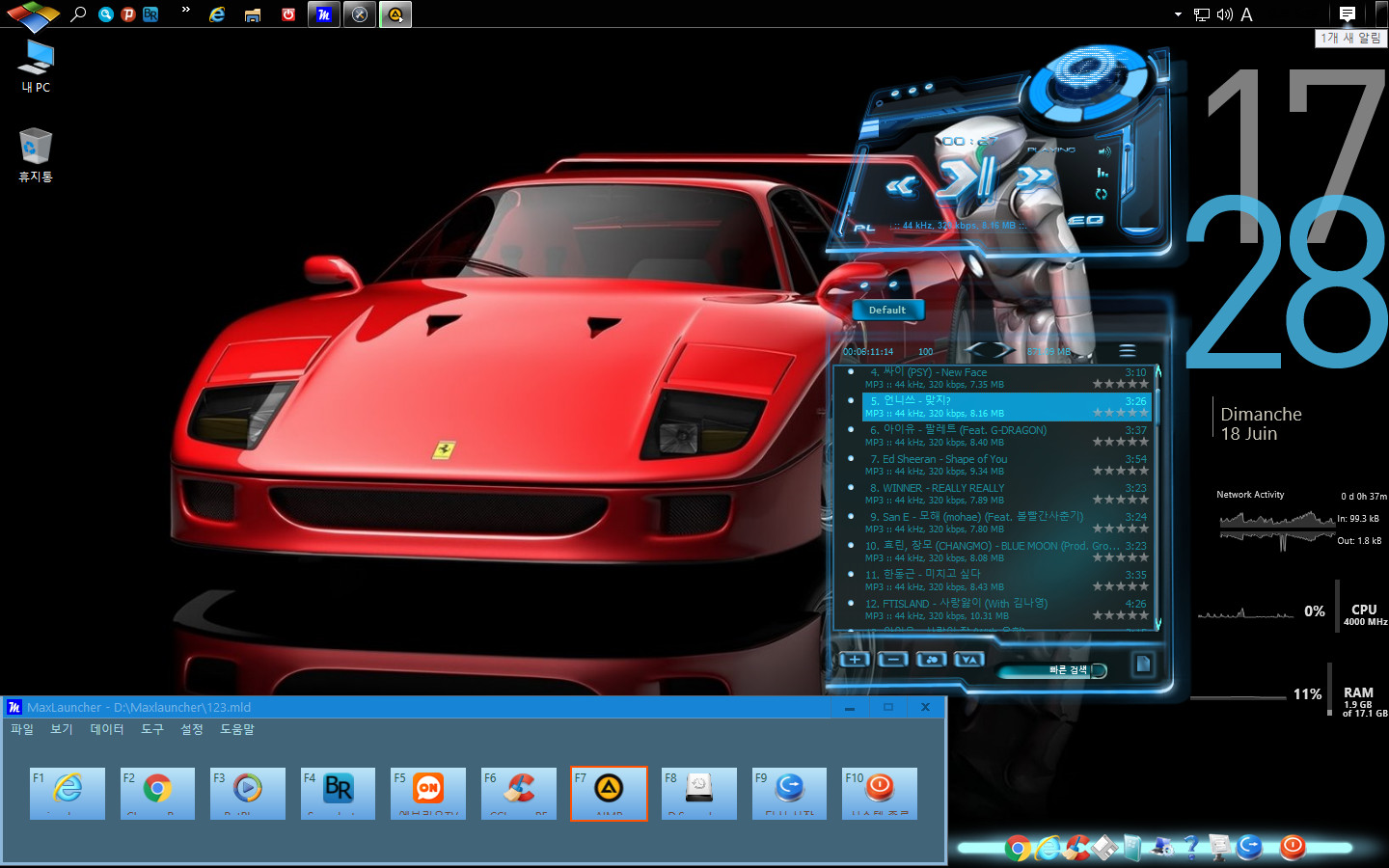Click the MaxLauncher taskbar button
The height and width of the screenshot is (868, 1389).
coord(324,14)
